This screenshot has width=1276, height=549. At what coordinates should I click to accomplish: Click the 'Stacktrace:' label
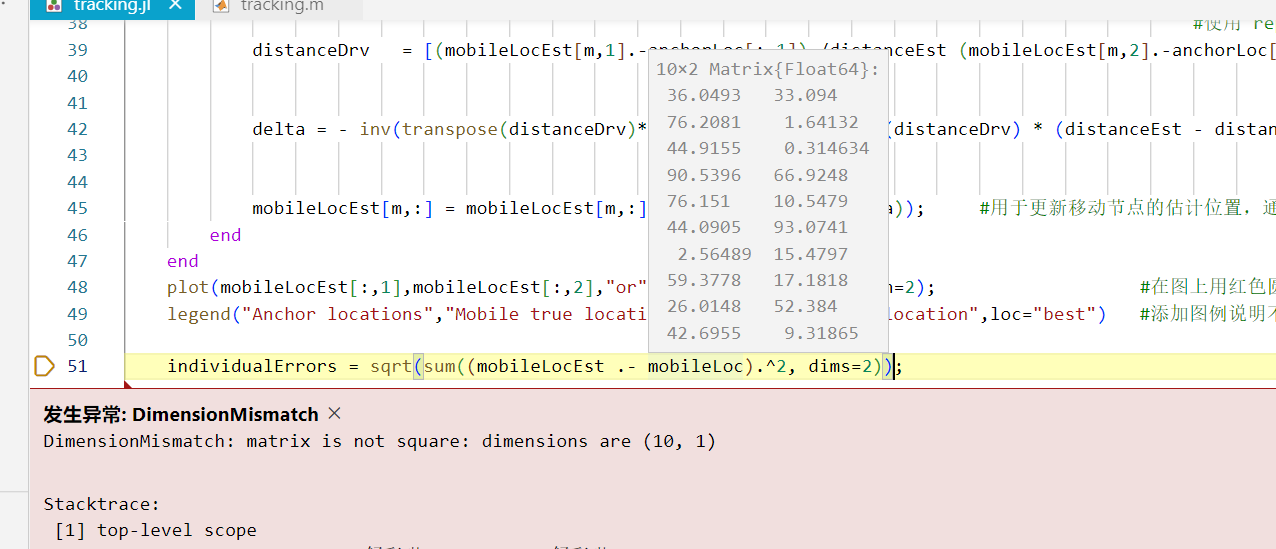102,504
